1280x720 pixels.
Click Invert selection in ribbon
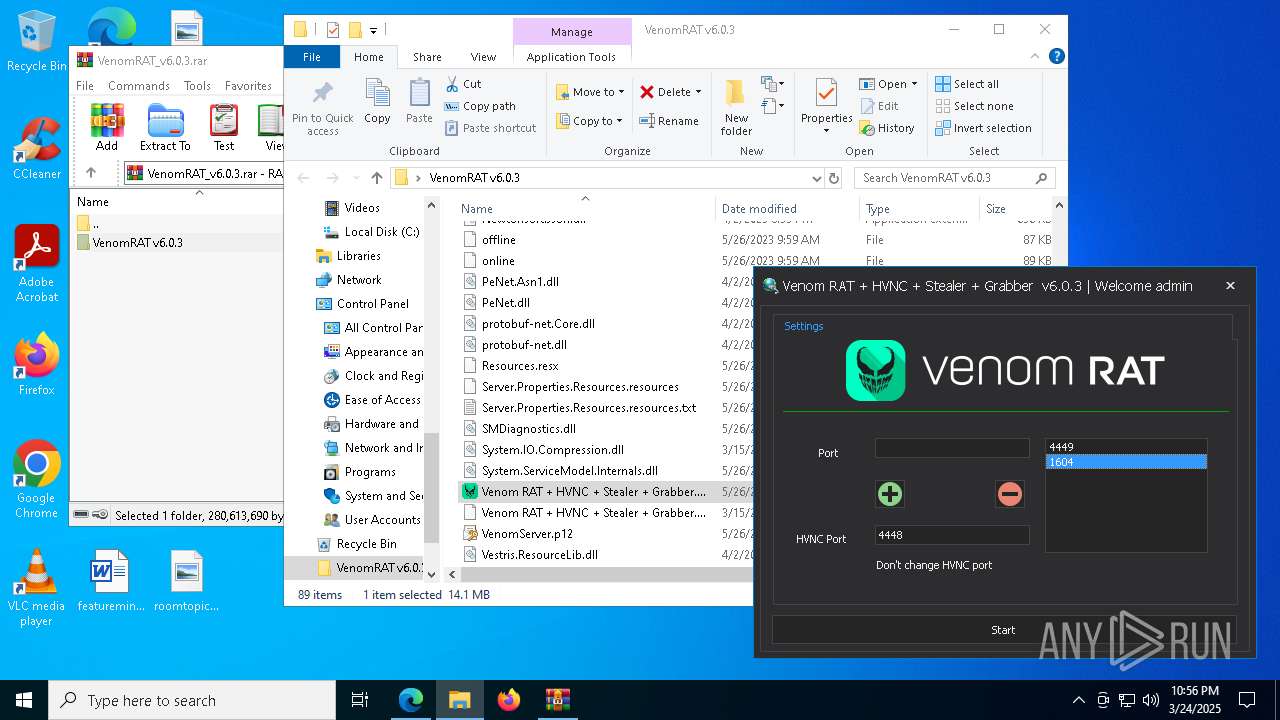(983, 128)
